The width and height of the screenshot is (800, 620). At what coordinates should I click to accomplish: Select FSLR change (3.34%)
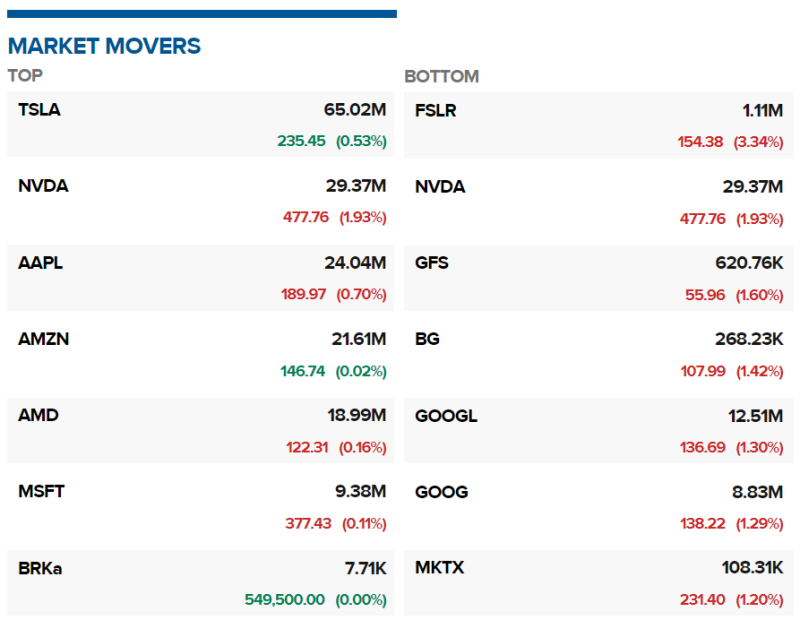(759, 142)
